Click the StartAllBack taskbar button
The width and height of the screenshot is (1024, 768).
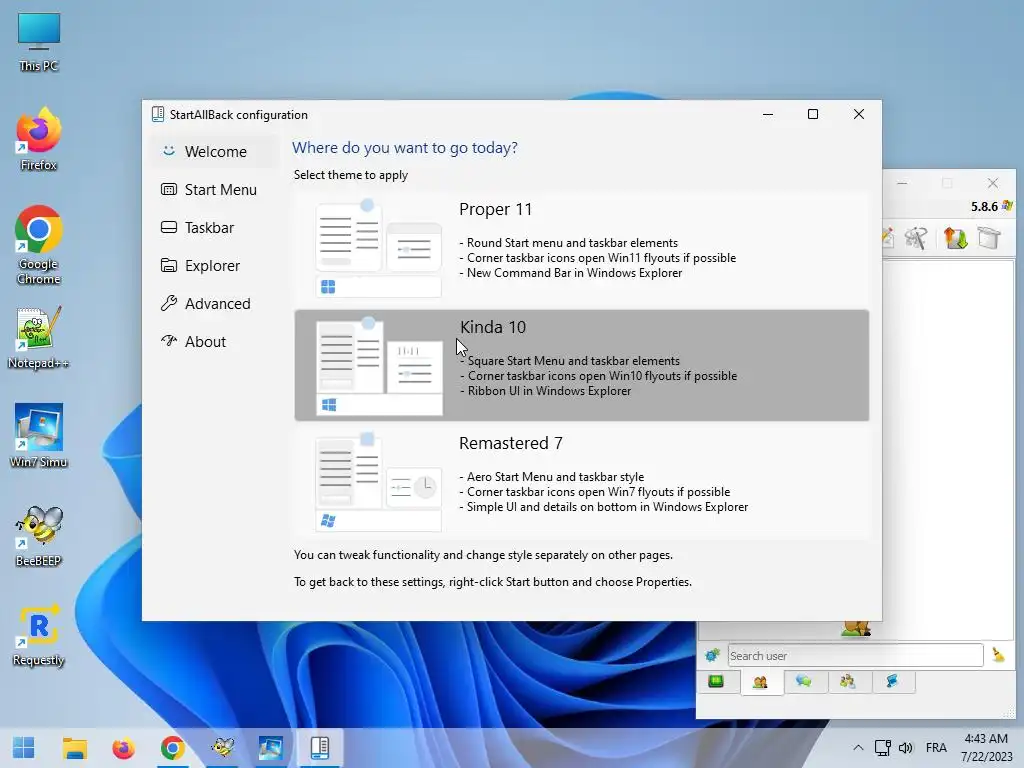coord(320,748)
